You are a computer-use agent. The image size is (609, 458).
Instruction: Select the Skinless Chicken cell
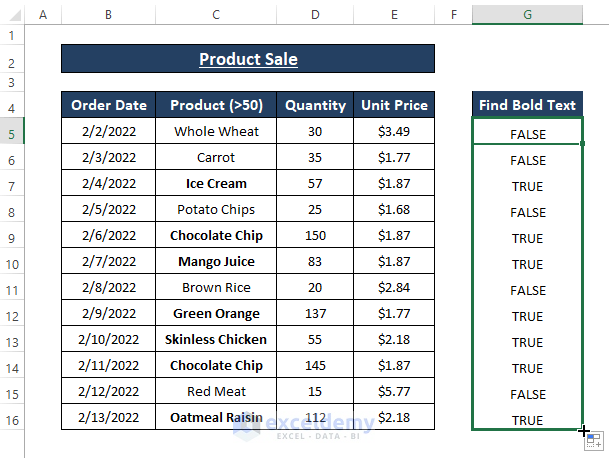point(215,340)
